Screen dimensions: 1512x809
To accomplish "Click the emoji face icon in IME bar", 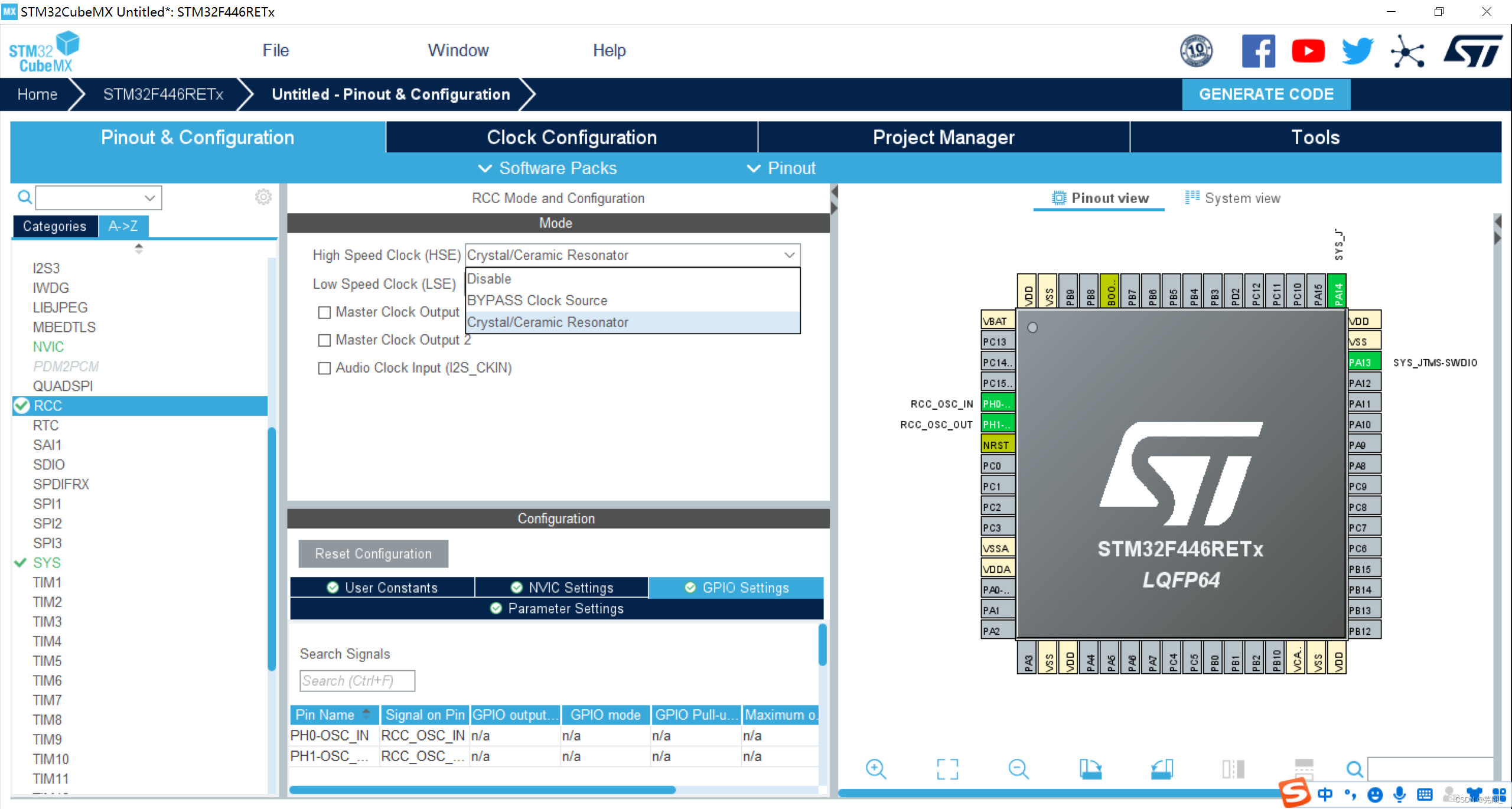I will click(x=1375, y=795).
